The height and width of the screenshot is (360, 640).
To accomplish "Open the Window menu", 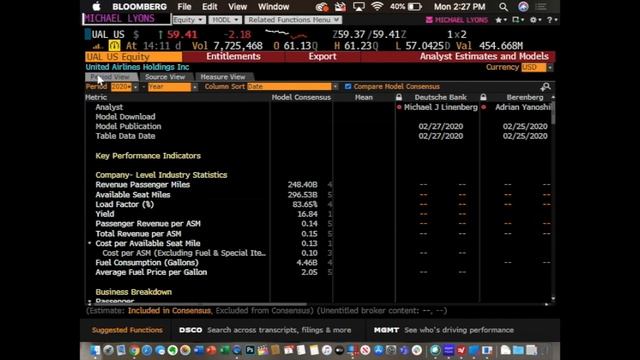I will tap(273, 7).
